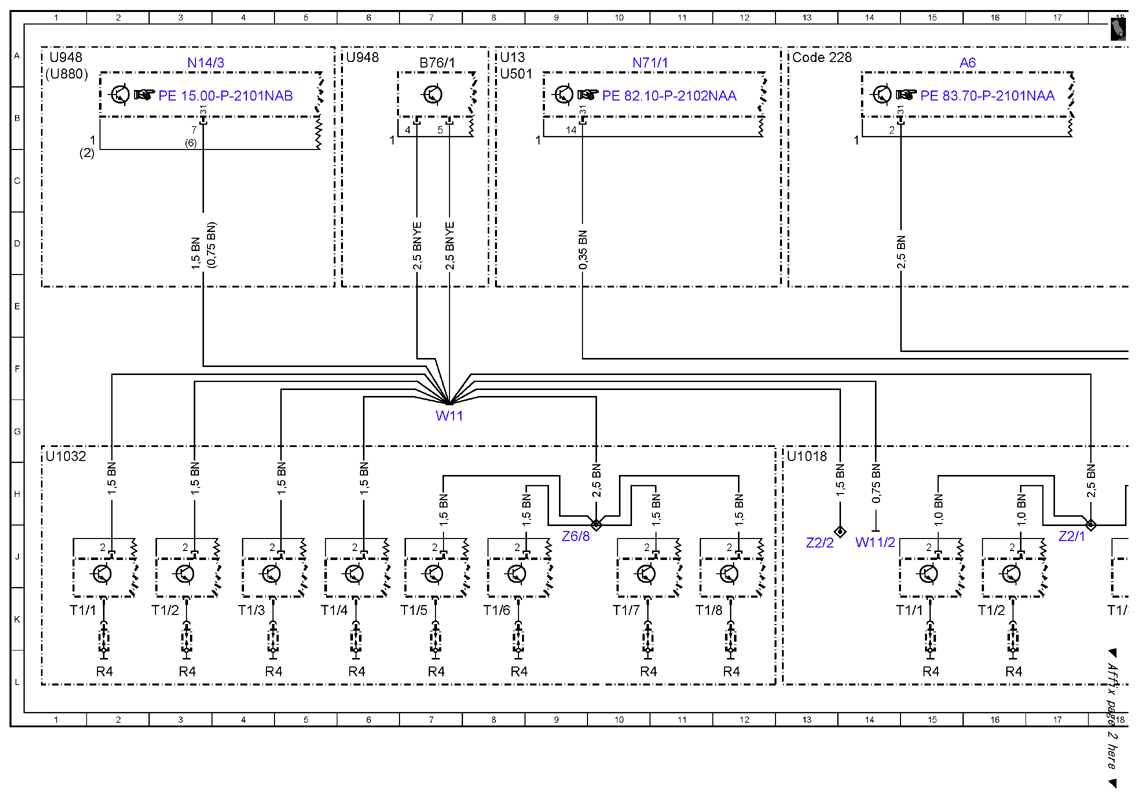Open the PE 15.00-P-2101NAB document link
Image resolution: width=1138 pixels, height=798 pixels.
pyautogui.click(x=226, y=96)
